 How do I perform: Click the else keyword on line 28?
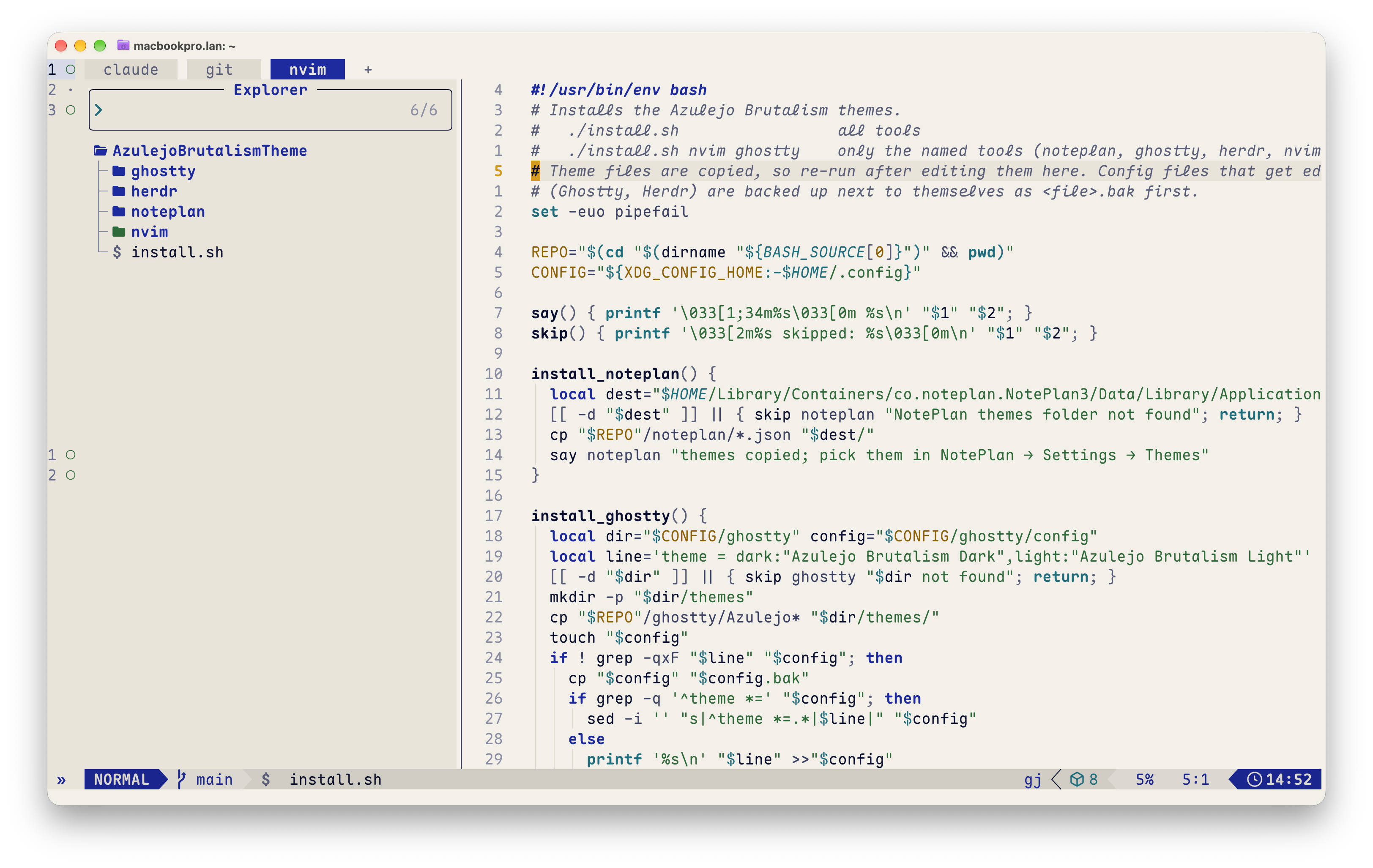click(586, 739)
